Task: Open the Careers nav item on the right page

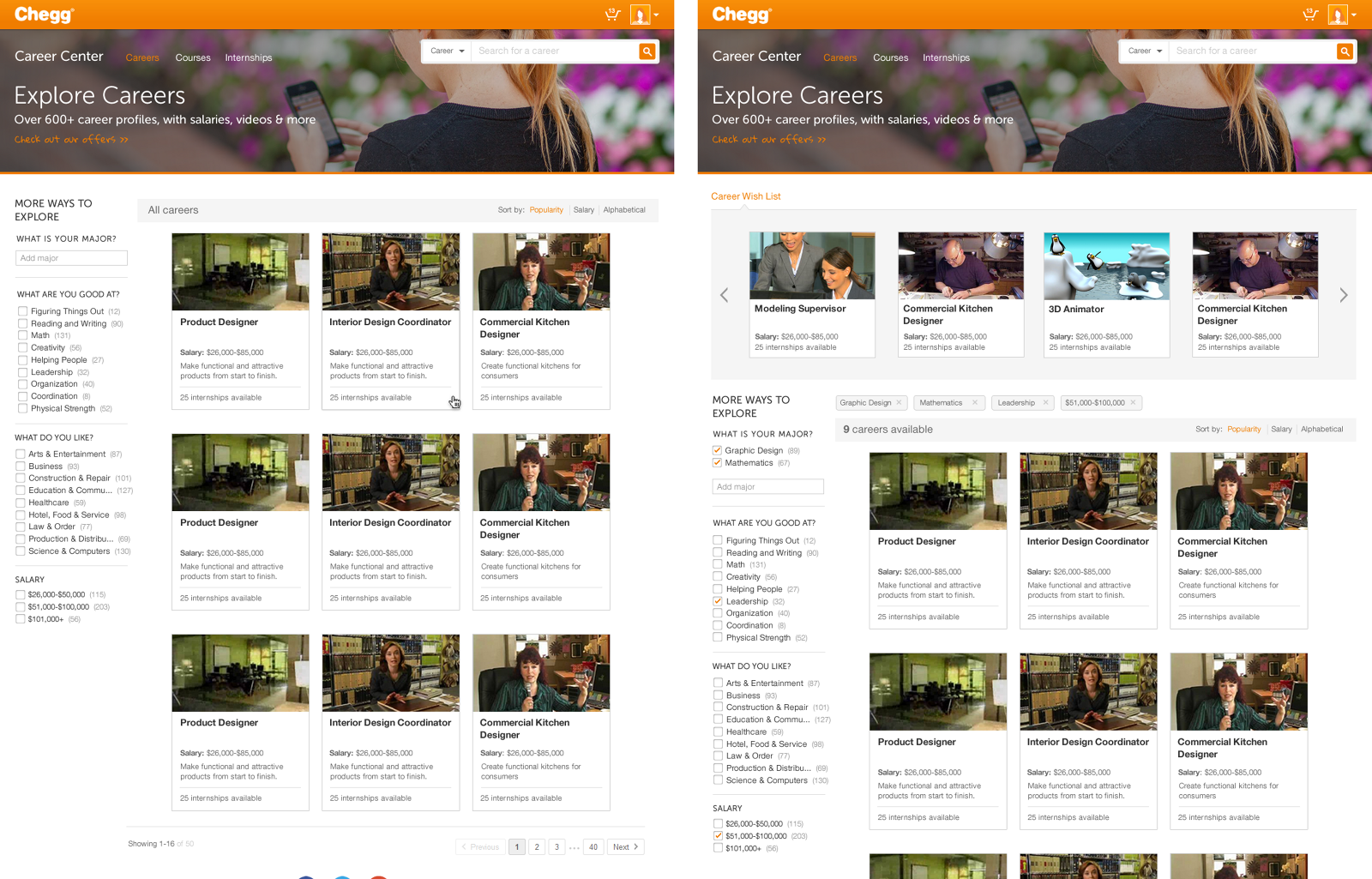Action: pyautogui.click(x=840, y=57)
